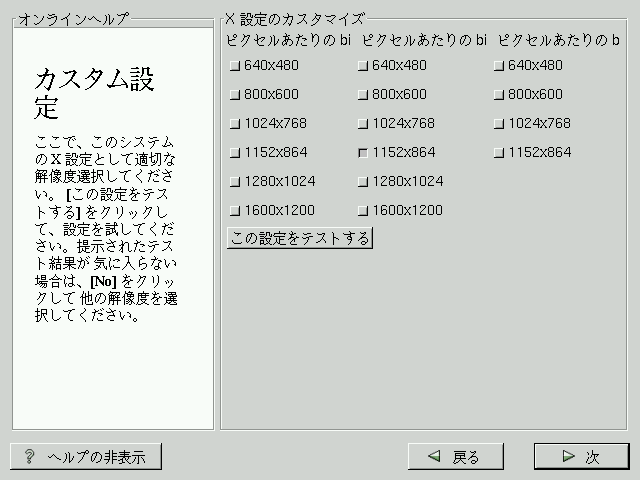640x480 pixels.
Task: Check 640x480 in the left column
Action: [235, 66]
